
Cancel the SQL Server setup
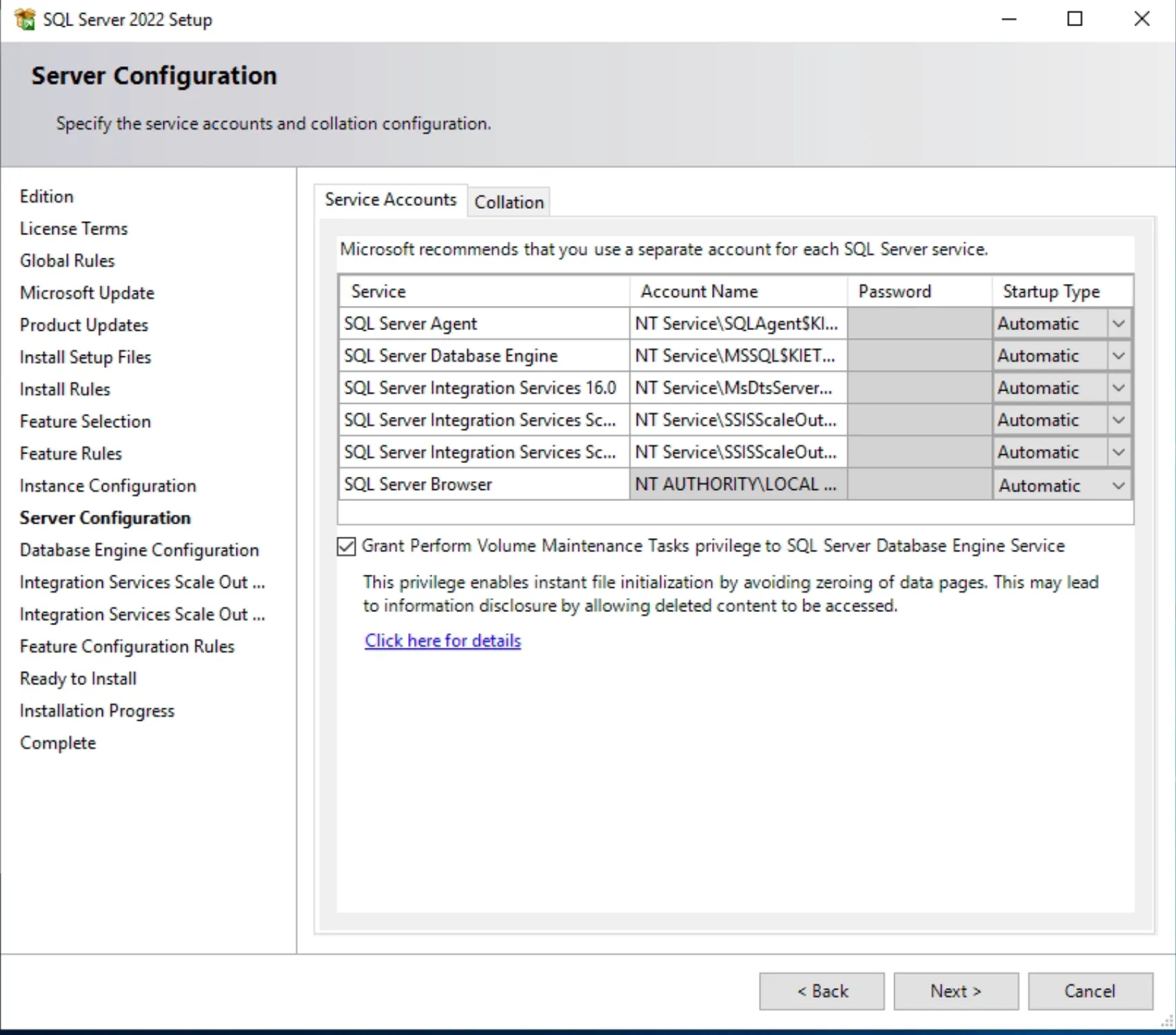[x=1091, y=991]
